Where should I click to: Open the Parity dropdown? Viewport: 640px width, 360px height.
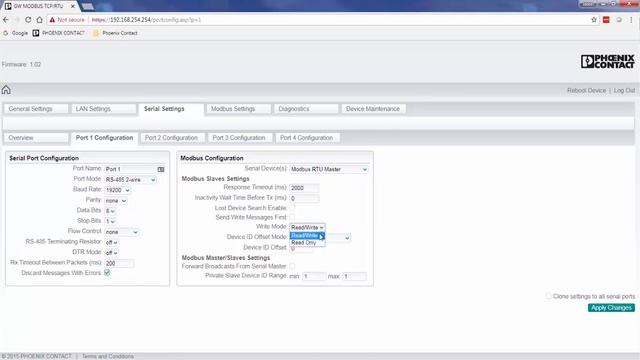point(116,201)
